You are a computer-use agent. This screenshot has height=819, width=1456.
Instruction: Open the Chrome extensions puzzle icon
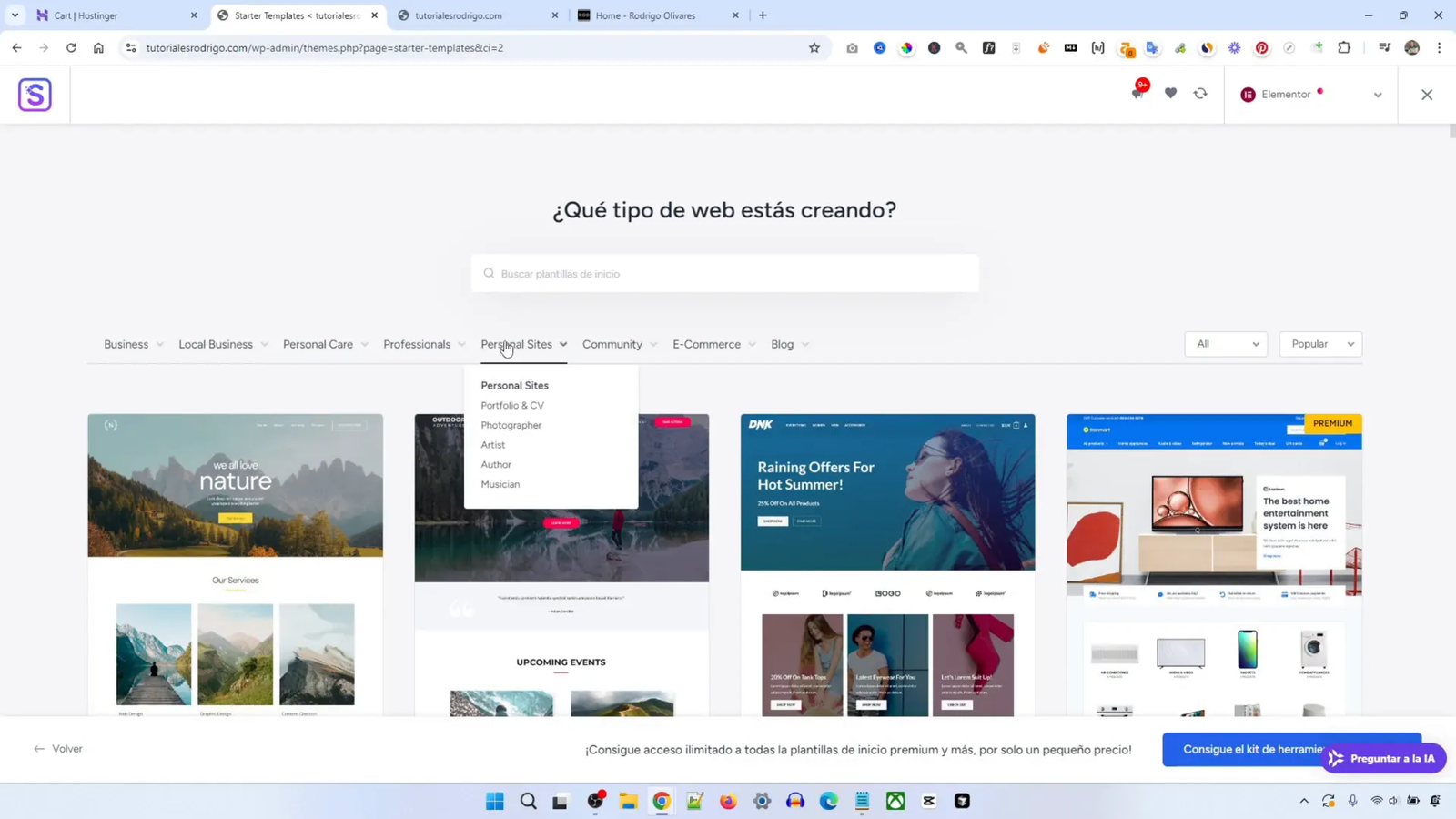point(1344,48)
